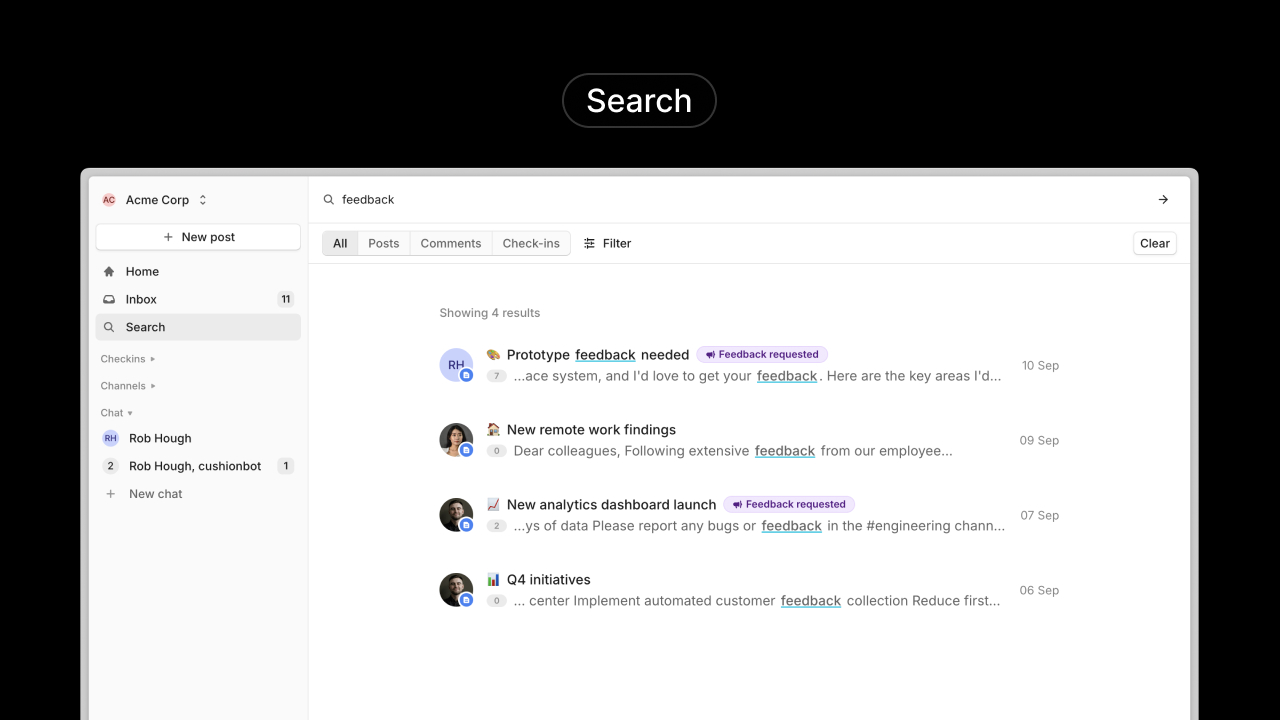This screenshot has width=1280, height=720.
Task: Click the Search icon in the sidebar
Action: tap(109, 327)
